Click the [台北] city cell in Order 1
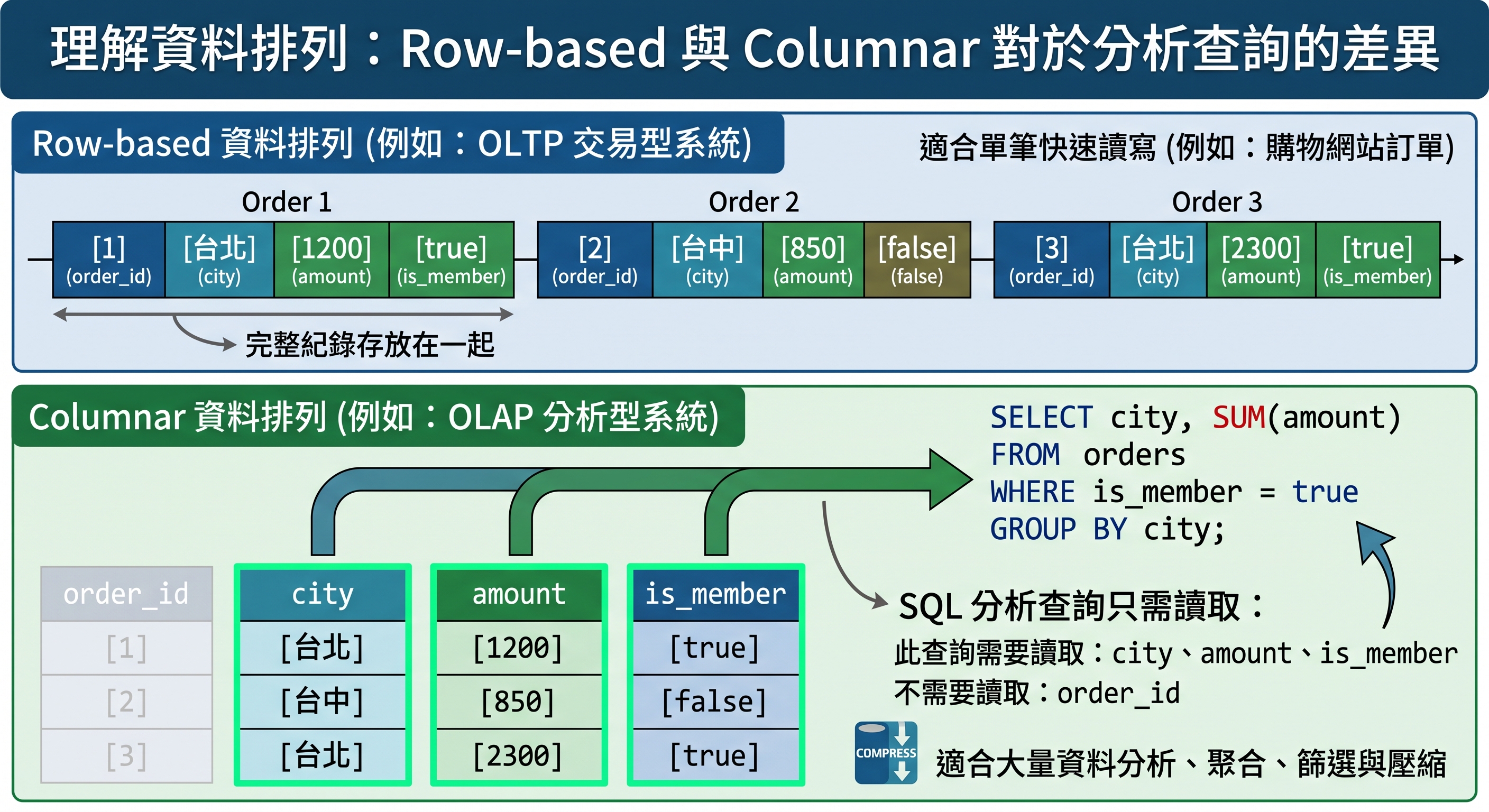Viewport: 1489px width, 812px height. tap(219, 260)
